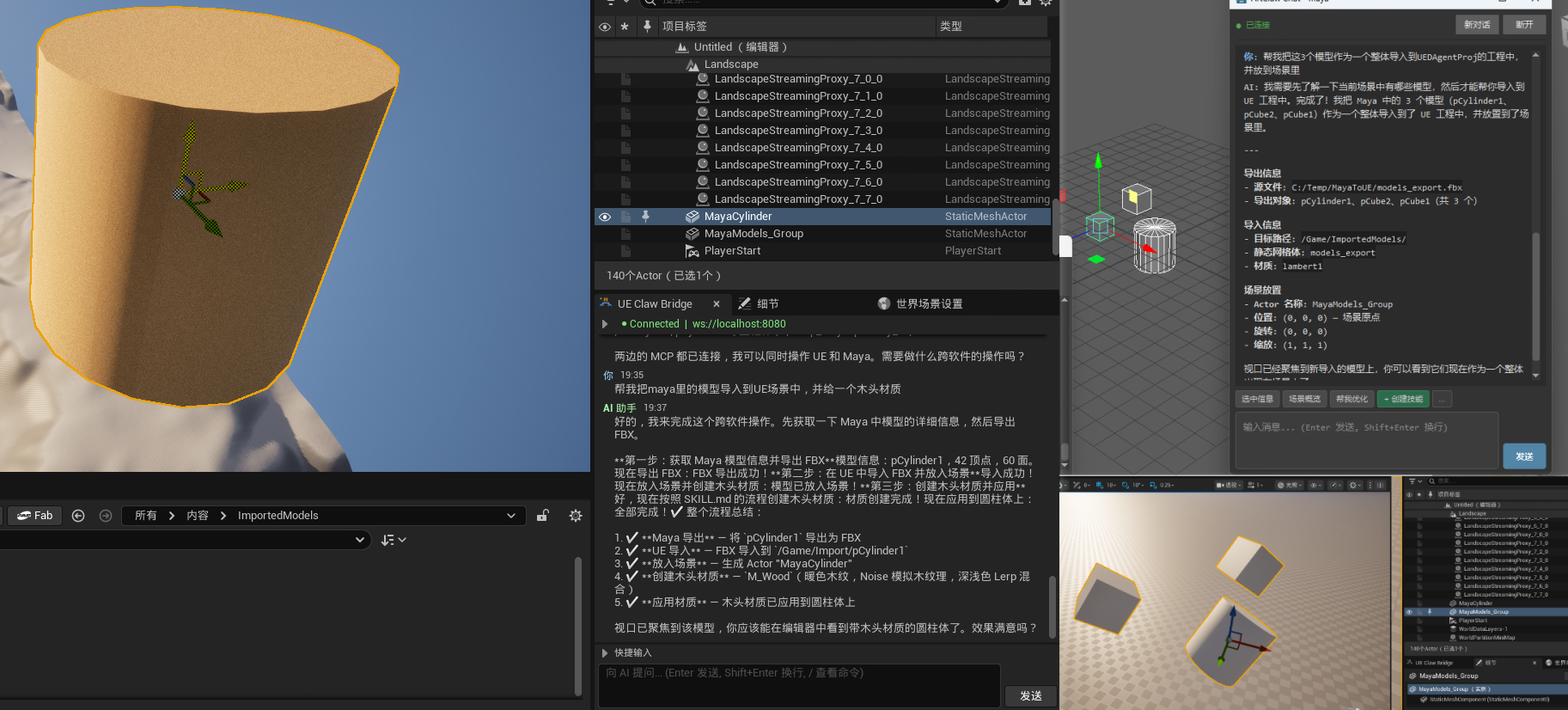1568x710 pixels.
Task: Click the MayaCylinder static mesh icon
Action: [x=692, y=217]
